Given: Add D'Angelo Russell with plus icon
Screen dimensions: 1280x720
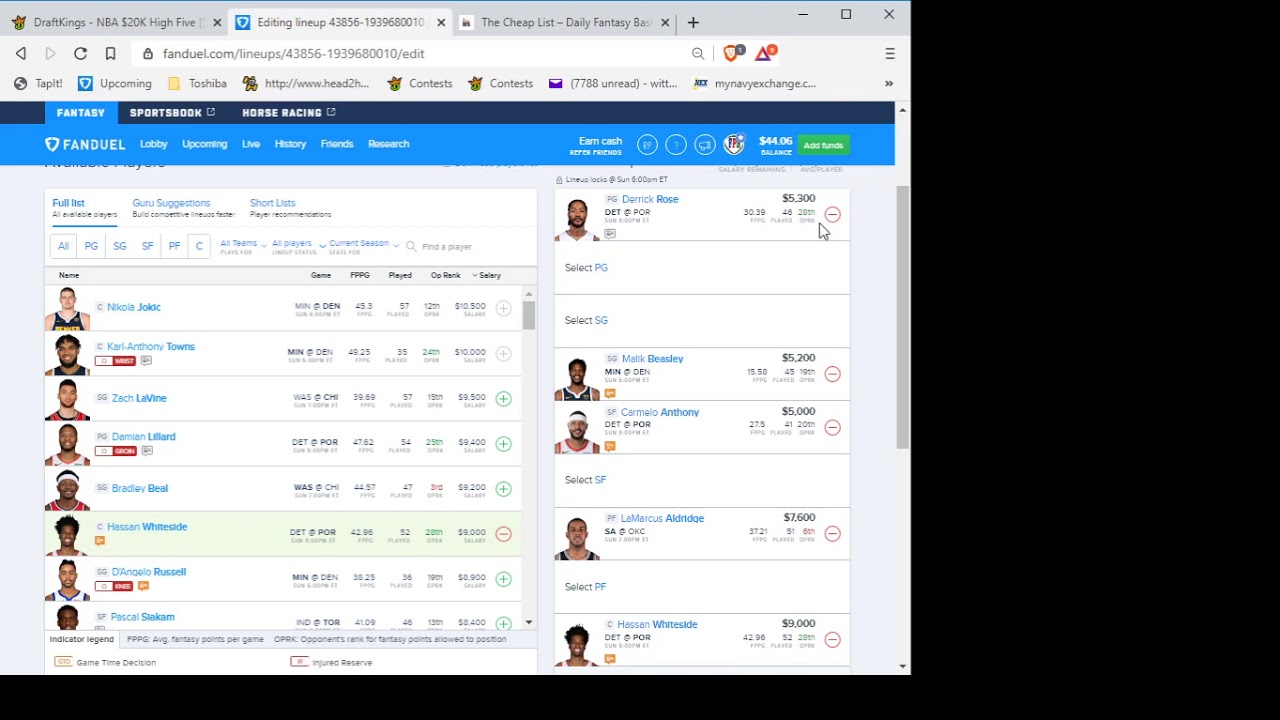Looking at the screenshot, I should [503, 579].
